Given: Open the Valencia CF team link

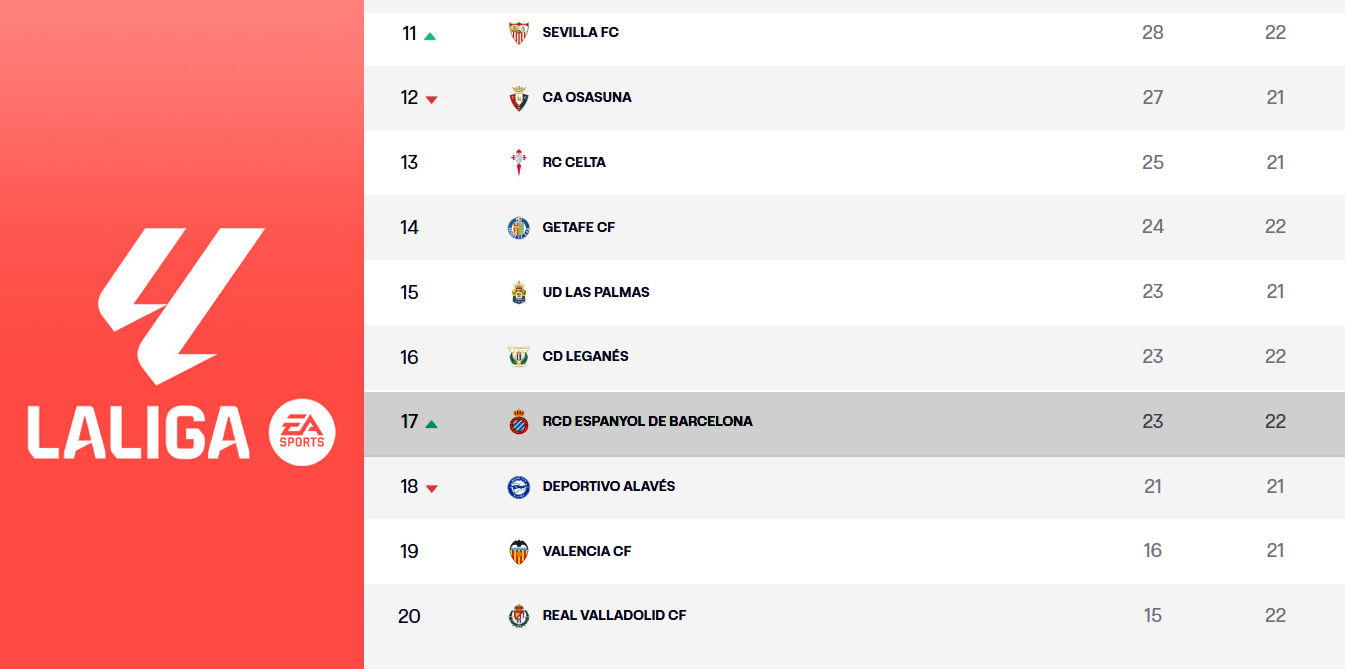Looking at the screenshot, I should tap(586, 551).
